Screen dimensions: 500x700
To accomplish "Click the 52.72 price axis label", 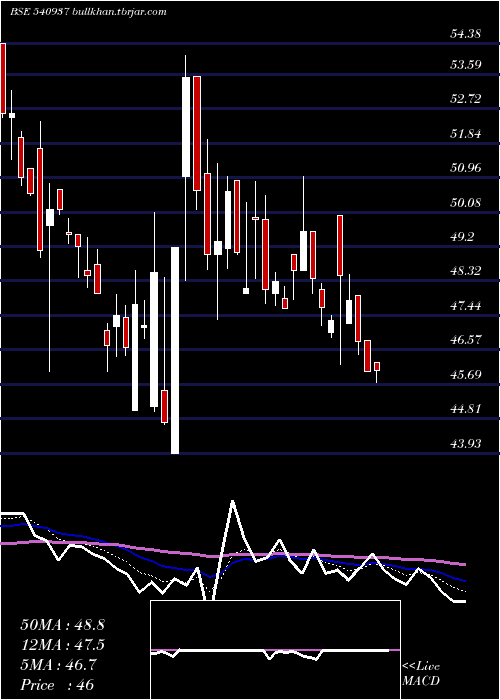I will [466, 98].
